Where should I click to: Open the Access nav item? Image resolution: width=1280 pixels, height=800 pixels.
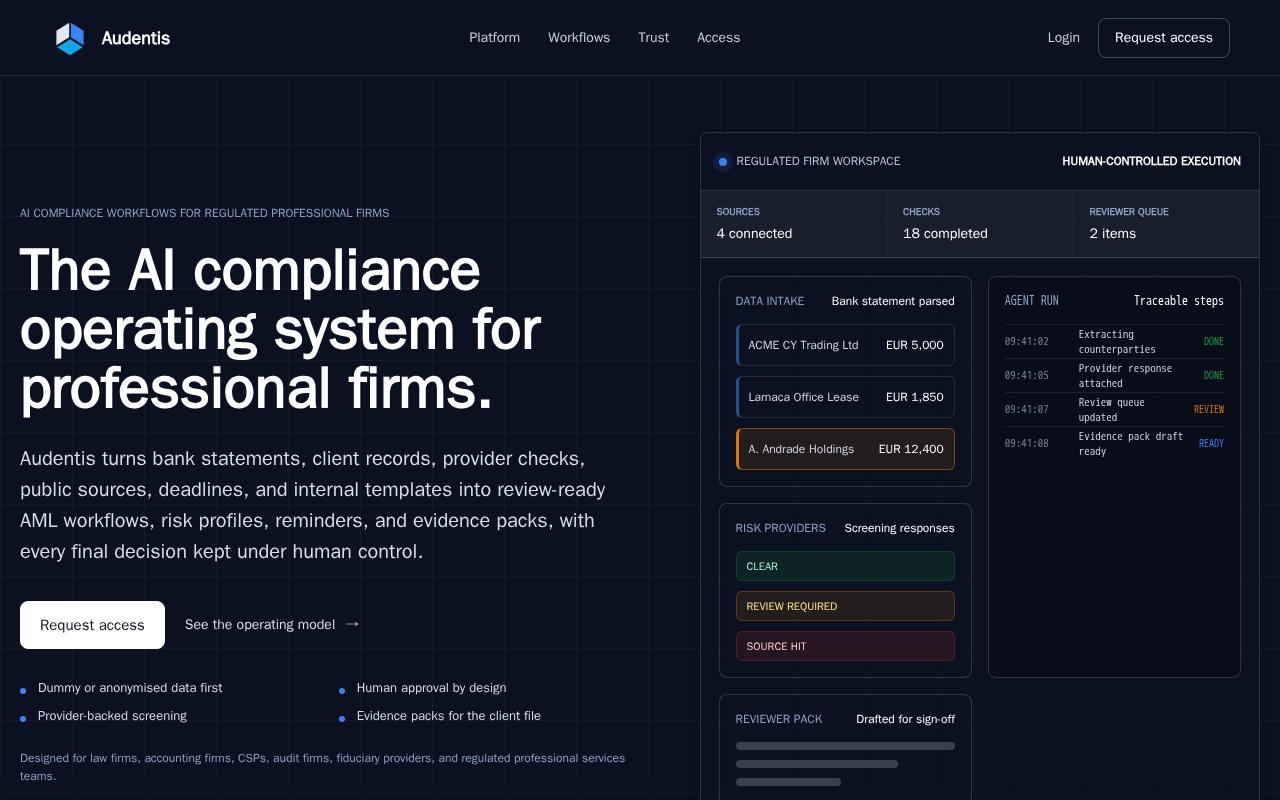[x=719, y=38]
